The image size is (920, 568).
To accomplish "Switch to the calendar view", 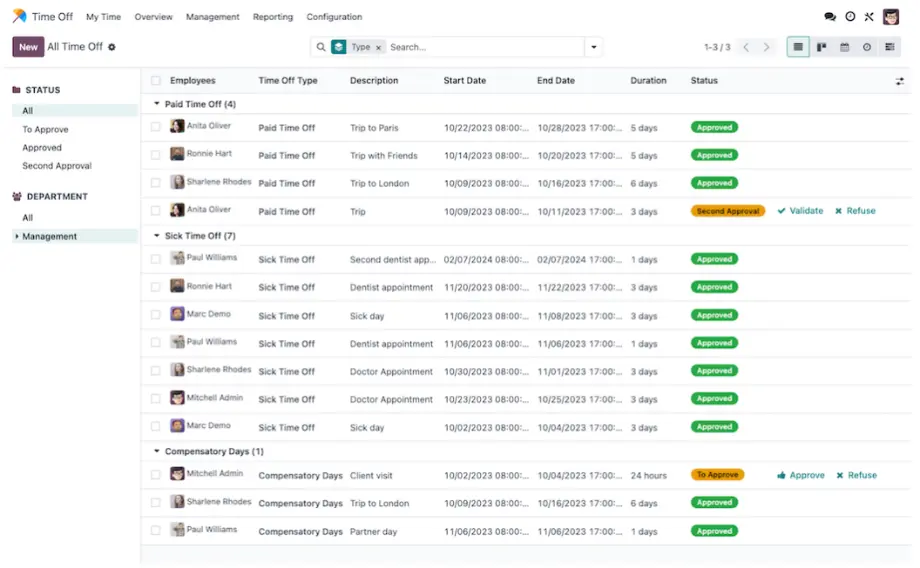I will click(x=844, y=47).
